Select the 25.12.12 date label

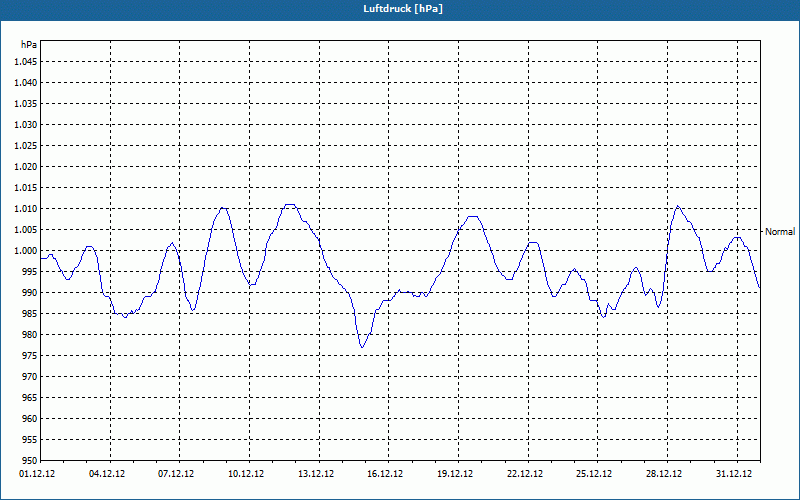pos(594,474)
